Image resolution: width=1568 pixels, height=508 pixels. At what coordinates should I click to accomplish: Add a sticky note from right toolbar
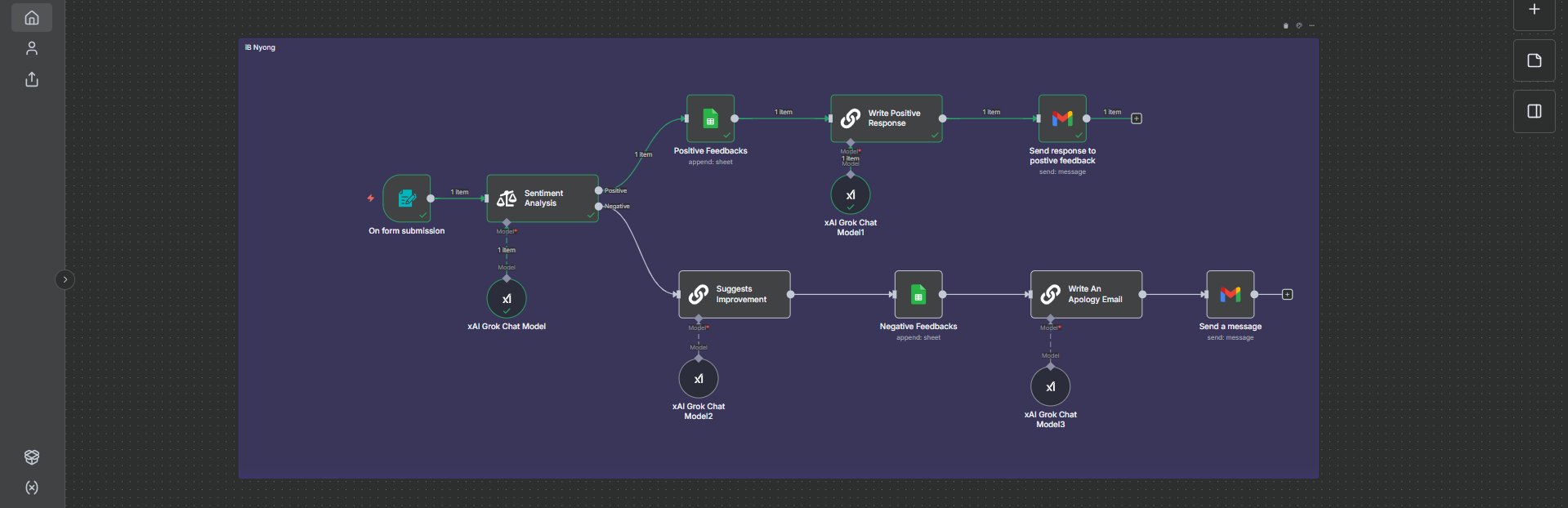click(x=1534, y=61)
